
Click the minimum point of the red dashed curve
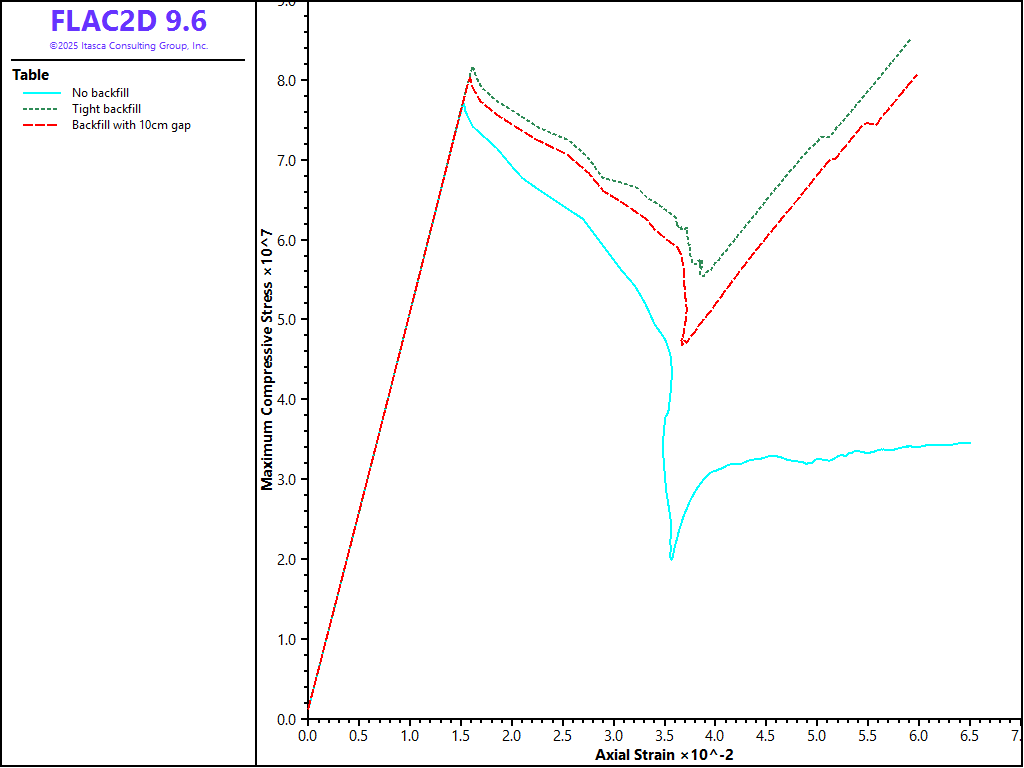(684, 344)
